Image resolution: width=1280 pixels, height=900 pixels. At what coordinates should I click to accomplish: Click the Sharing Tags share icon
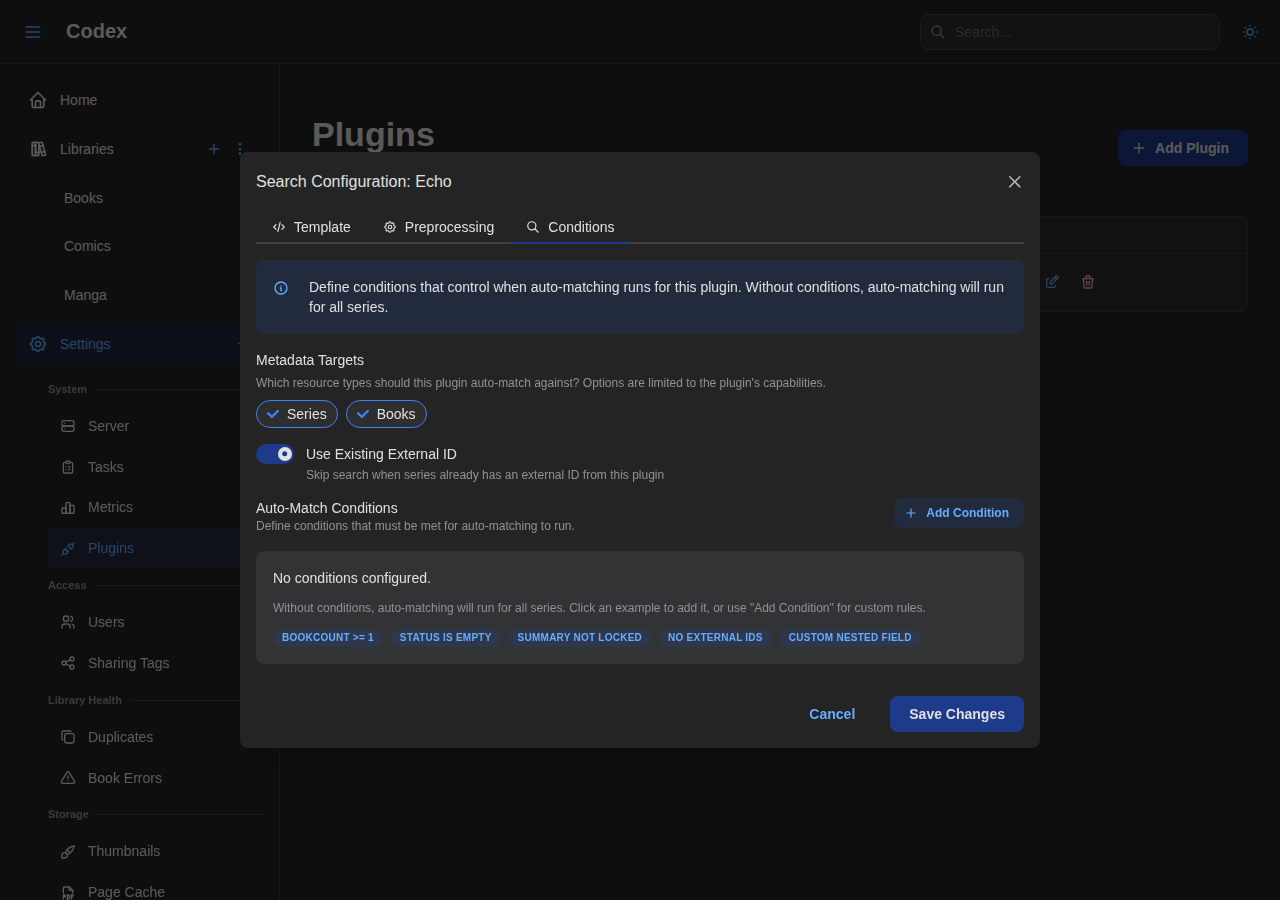(67, 663)
